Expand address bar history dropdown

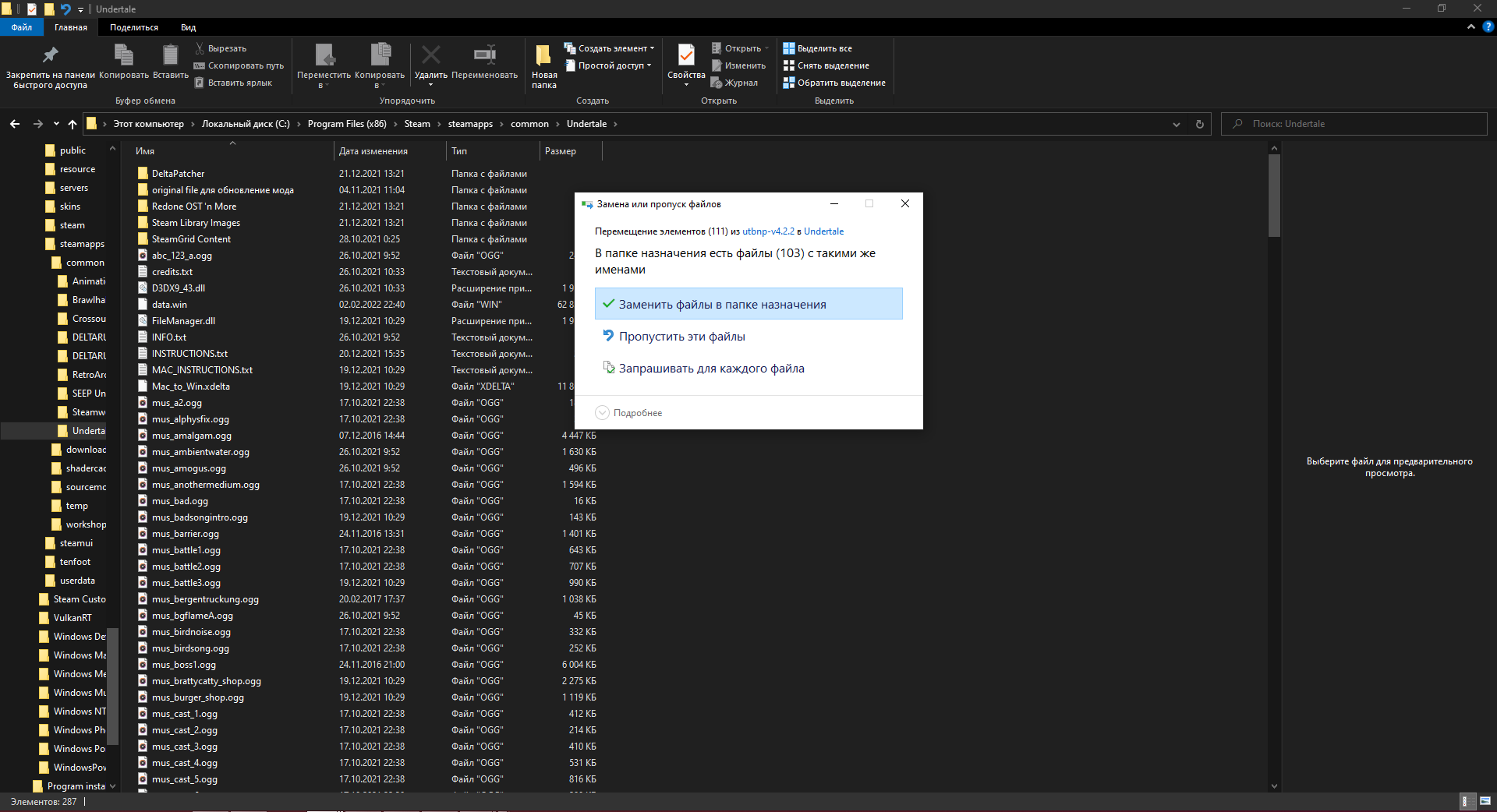click(1177, 124)
